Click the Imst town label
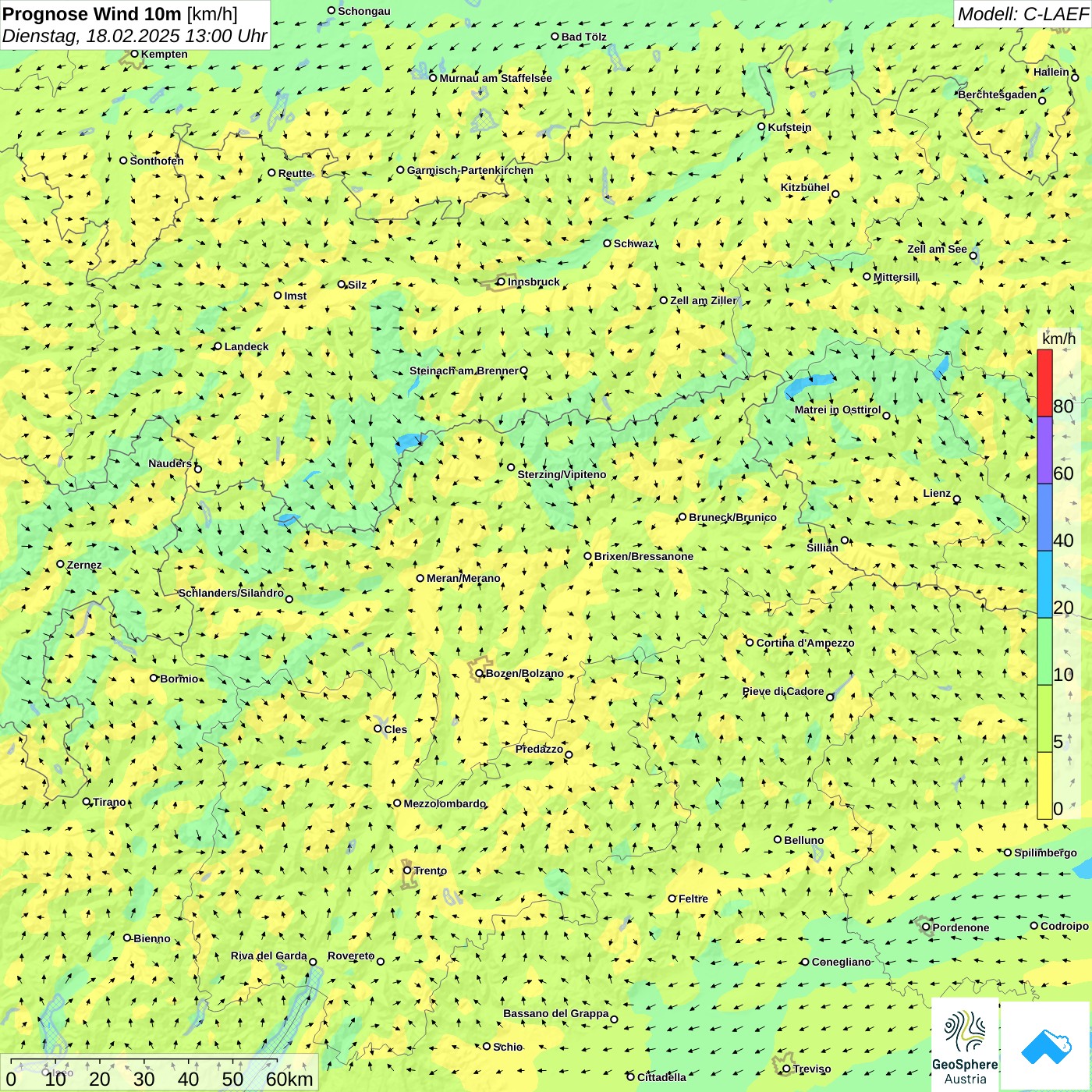Screen dimensions: 1092x1092 296,296
